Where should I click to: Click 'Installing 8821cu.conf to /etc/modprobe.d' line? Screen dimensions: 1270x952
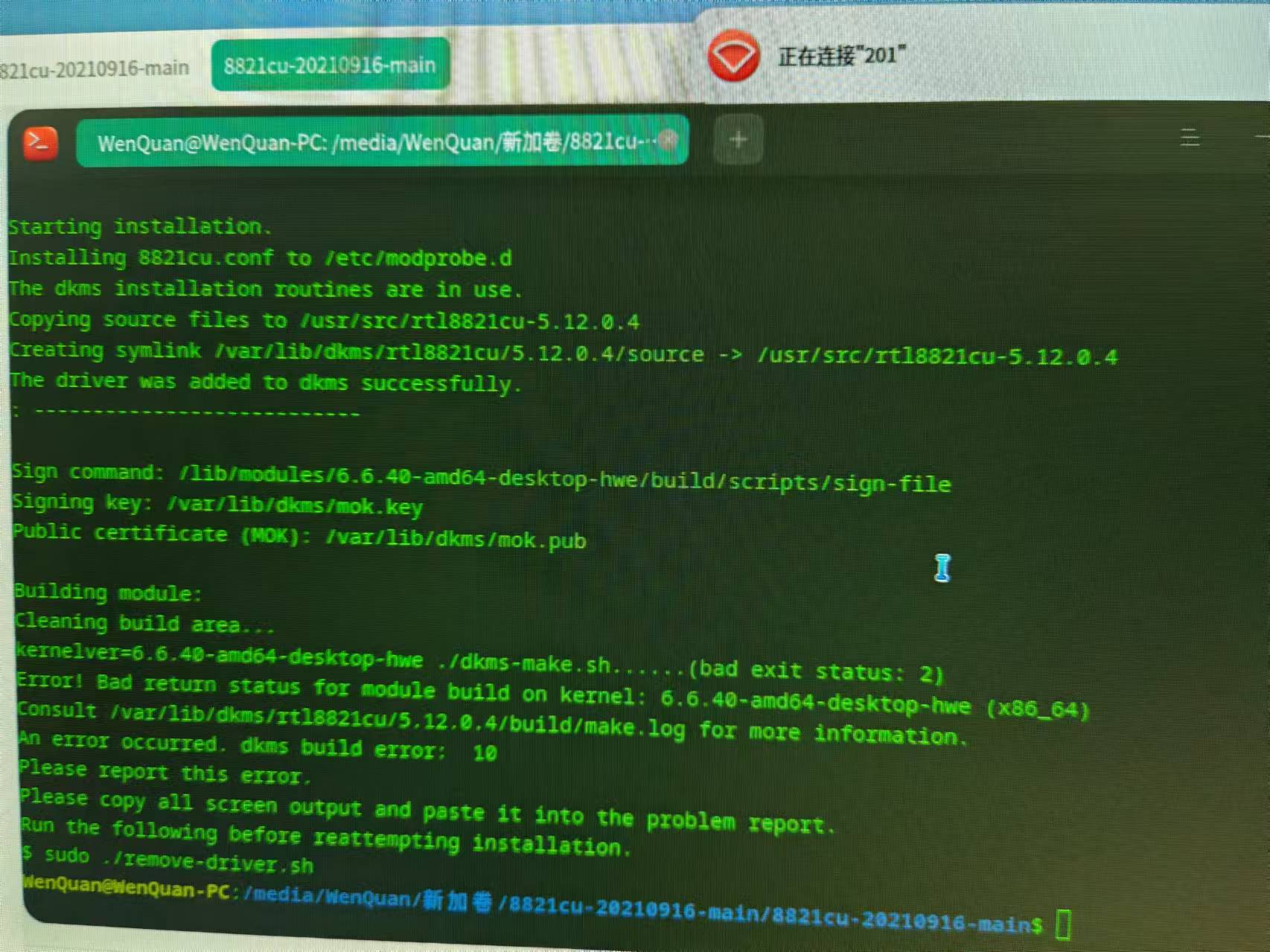pyautogui.click(x=260, y=258)
